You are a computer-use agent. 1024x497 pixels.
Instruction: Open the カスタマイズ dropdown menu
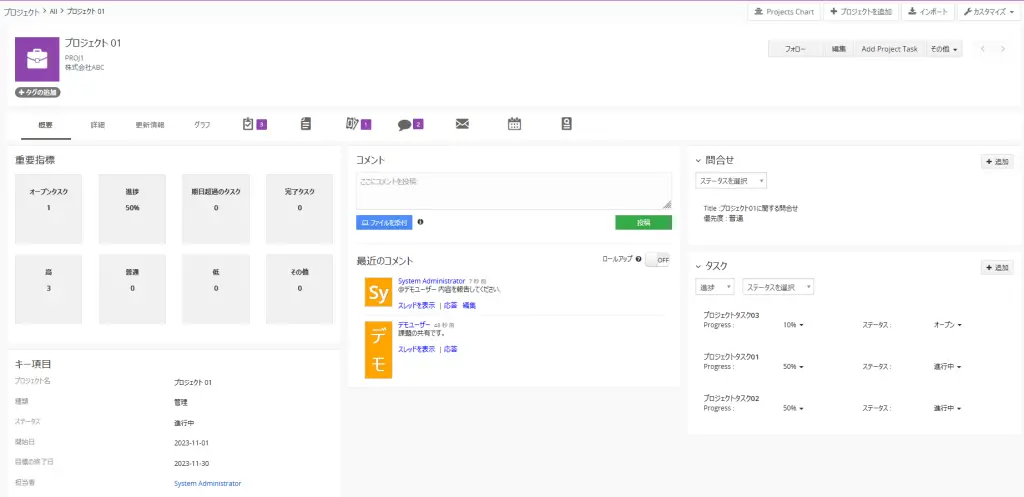coord(989,12)
